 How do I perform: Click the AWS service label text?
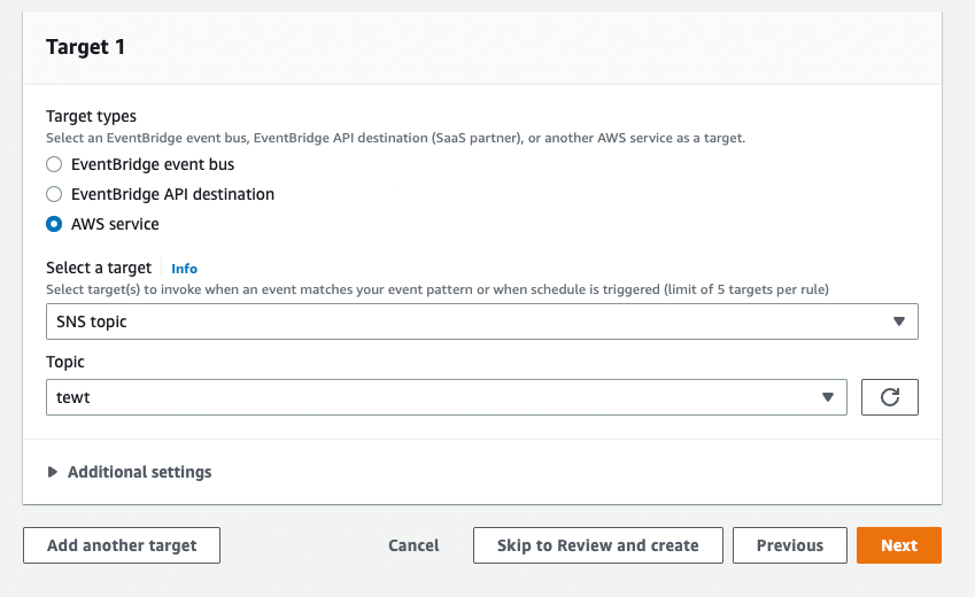pos(115,224)
